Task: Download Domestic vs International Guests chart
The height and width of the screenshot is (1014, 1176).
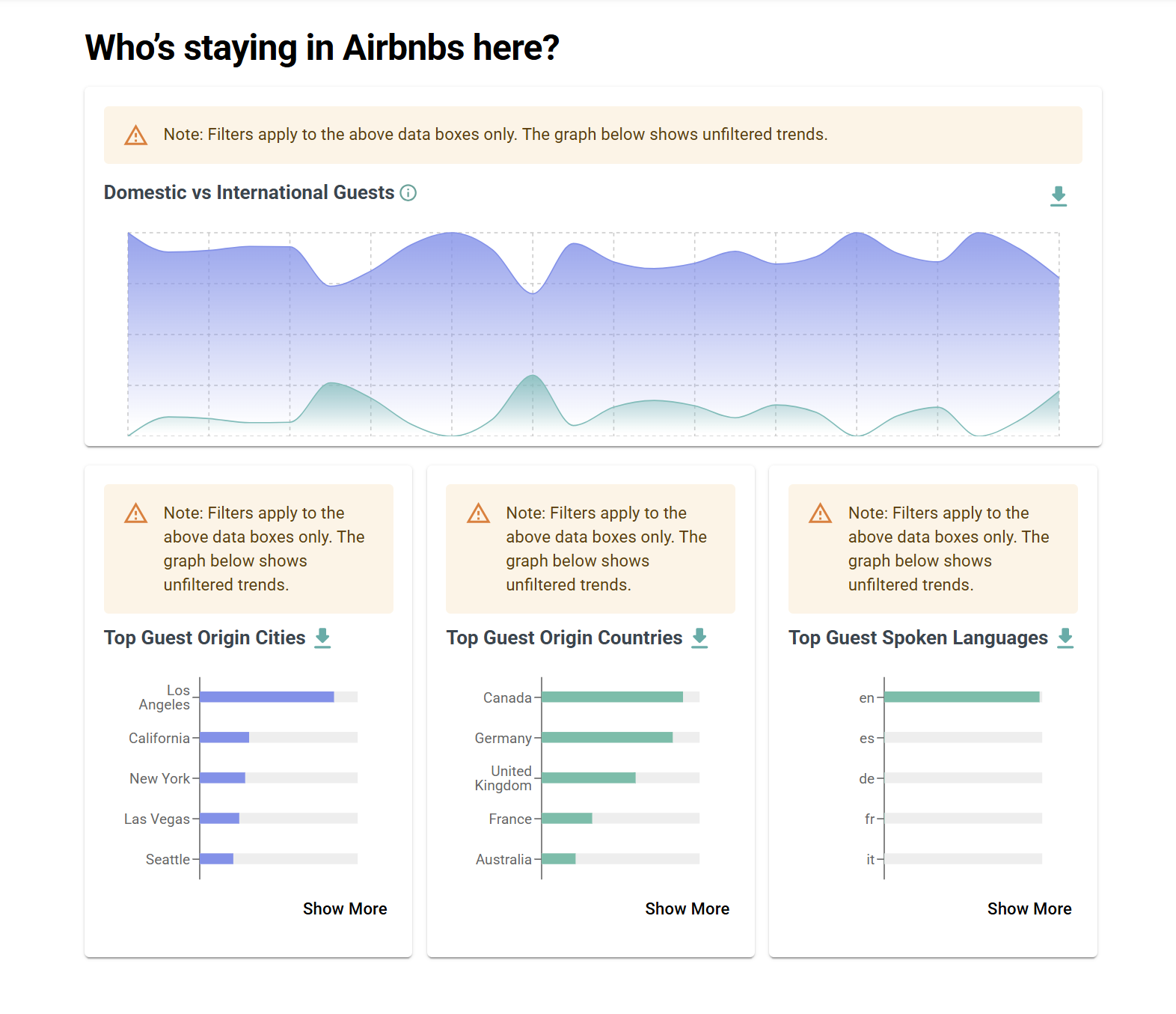Action: click(x=1058, y=196)
